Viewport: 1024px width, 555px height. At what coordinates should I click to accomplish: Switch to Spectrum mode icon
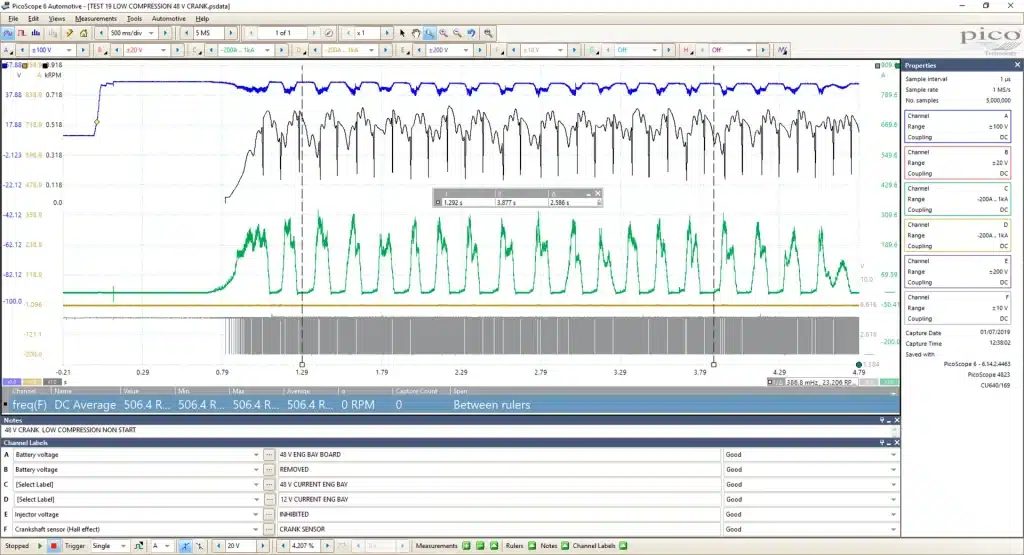pyautogui.click(x=36, y=33)
